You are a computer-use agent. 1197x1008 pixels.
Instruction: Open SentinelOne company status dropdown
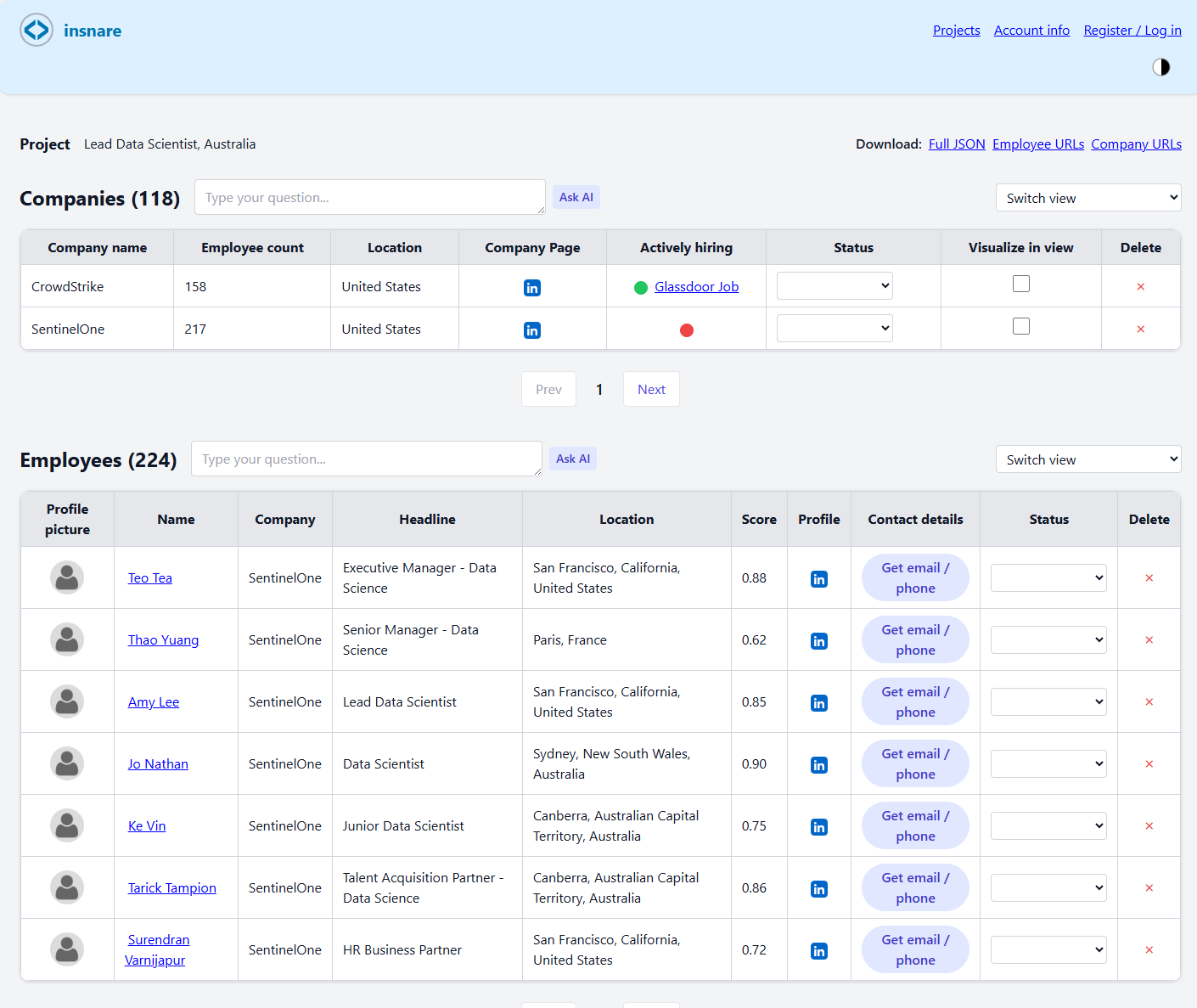835,328
